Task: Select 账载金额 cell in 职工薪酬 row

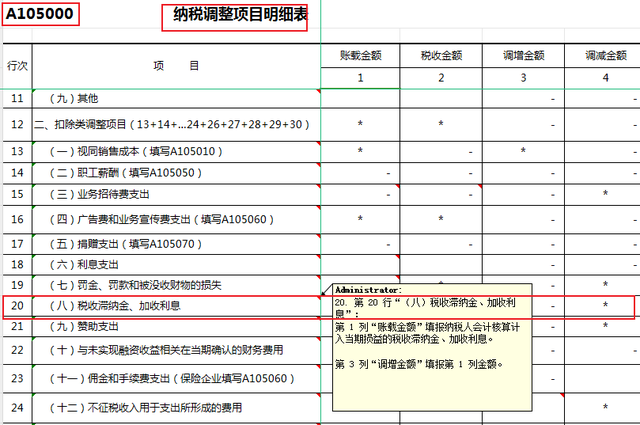Action: click(360, 173)
